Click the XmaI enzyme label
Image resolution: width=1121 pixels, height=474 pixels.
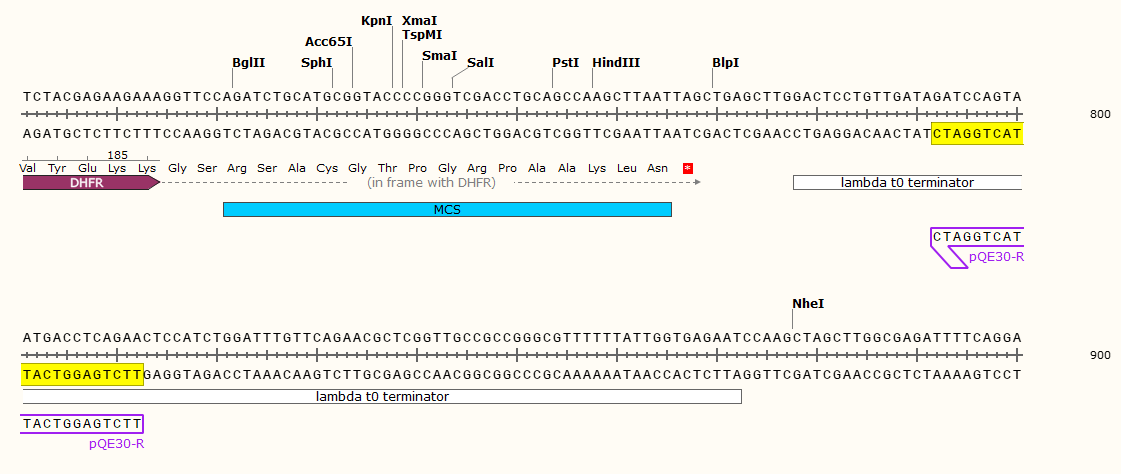[x=419, y=20]
